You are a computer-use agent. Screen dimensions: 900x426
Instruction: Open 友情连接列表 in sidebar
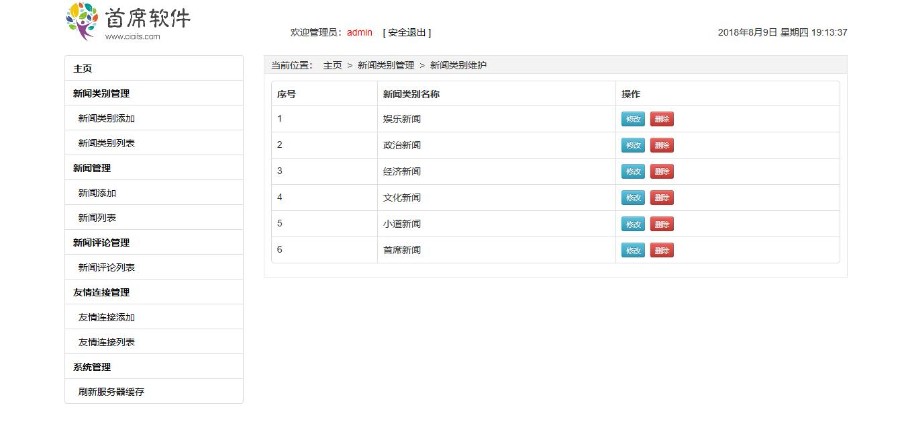pyautogui.click(x=154, y=342)
